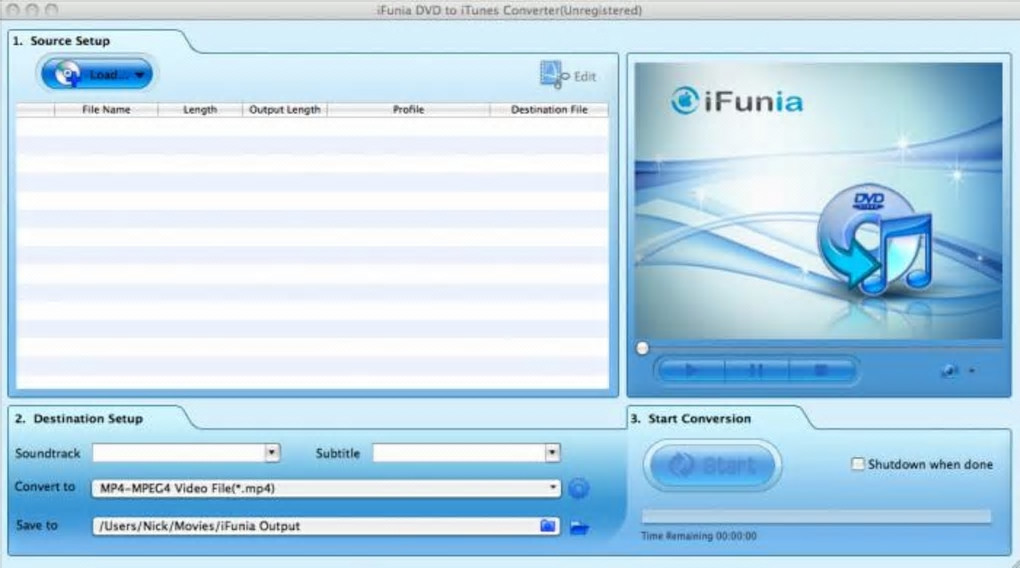Click the browse folder icon inside Save to field

click(548, 526)
